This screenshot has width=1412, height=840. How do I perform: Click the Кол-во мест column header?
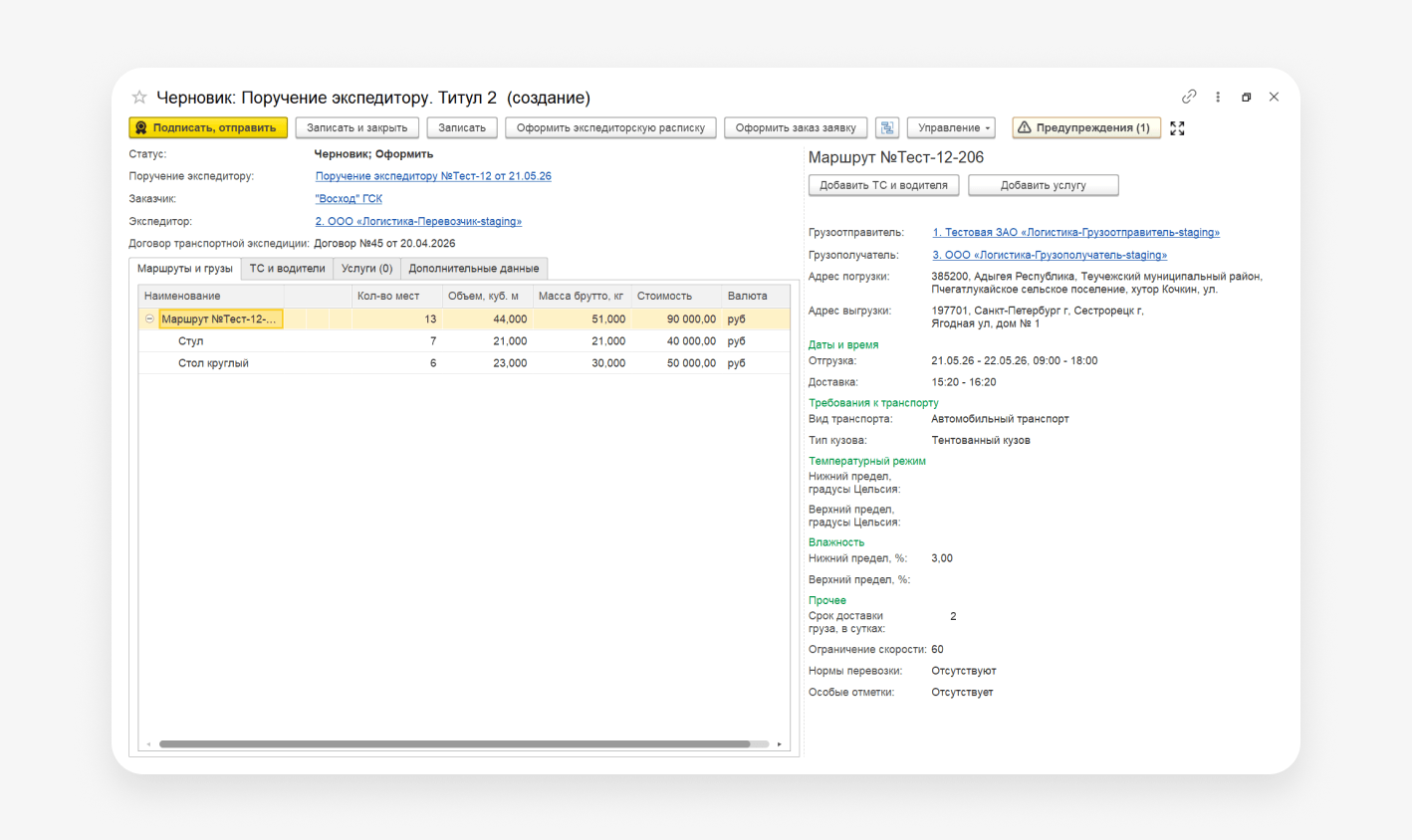click(397, 297)
